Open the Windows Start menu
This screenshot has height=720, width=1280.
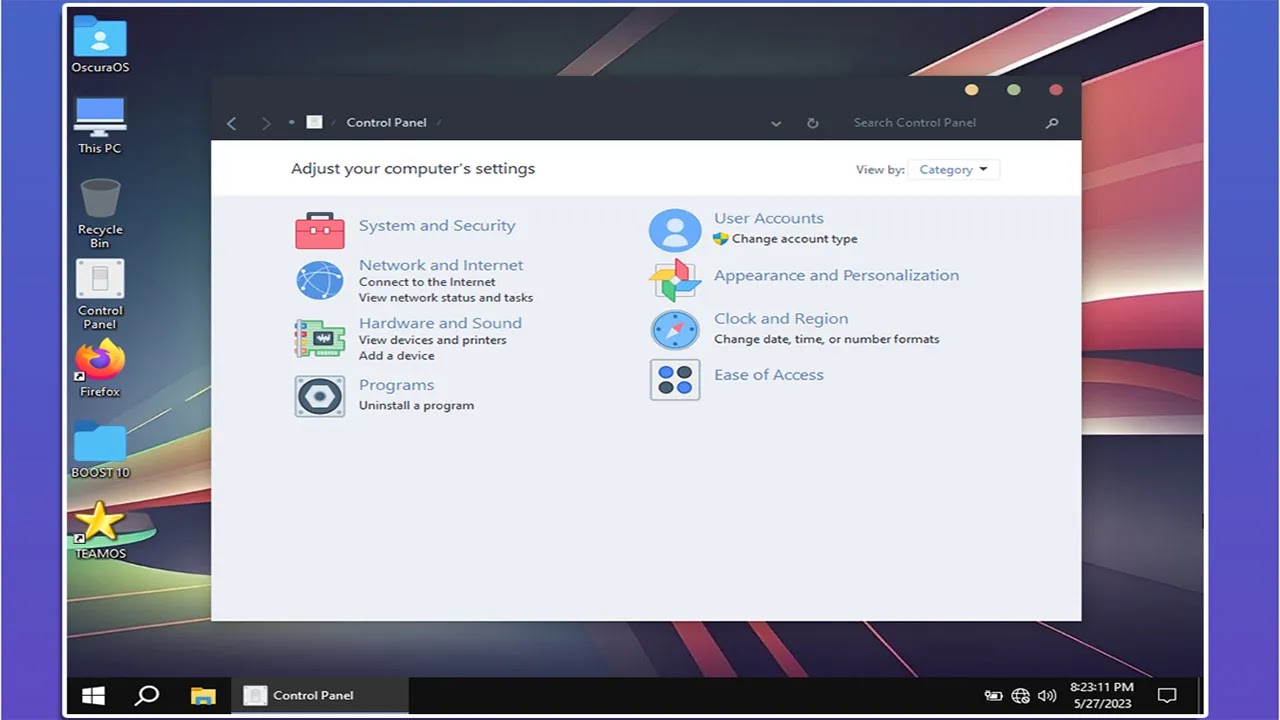(94, 695)
